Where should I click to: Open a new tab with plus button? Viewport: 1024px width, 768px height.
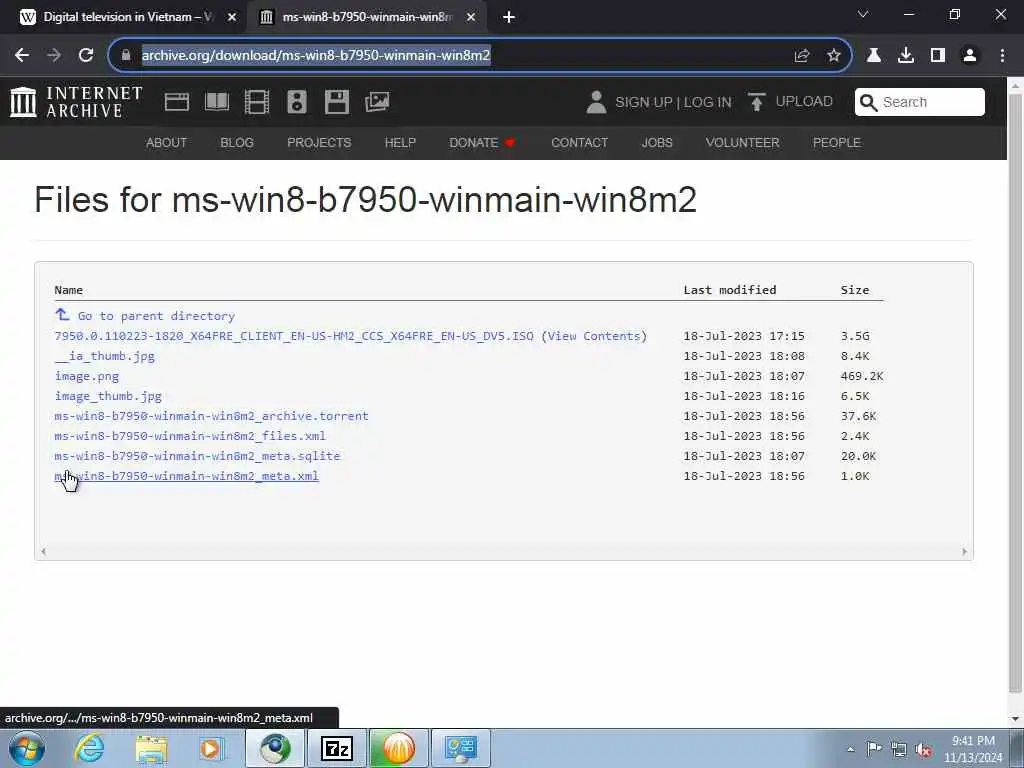(509, 18)
